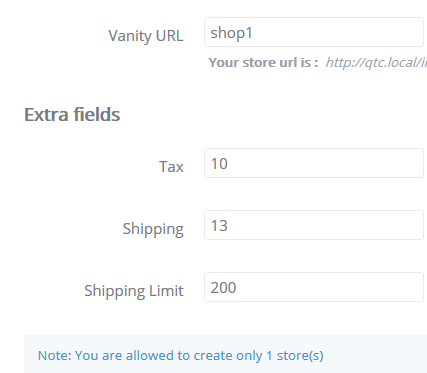
Task: Click the note about allowed store count
Action: (x=180, y=356)
